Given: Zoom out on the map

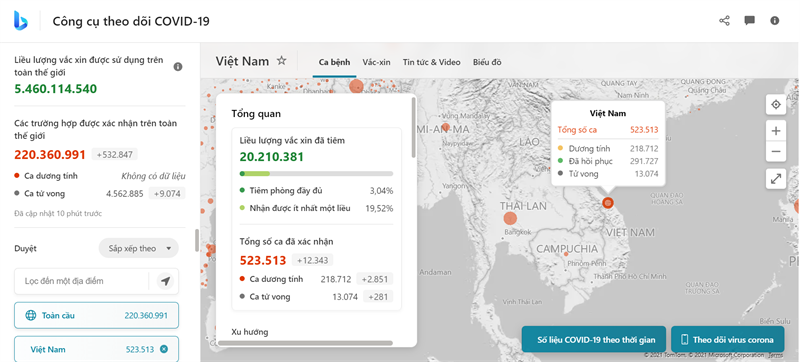Looking at the screenshot, I should 776,151.
